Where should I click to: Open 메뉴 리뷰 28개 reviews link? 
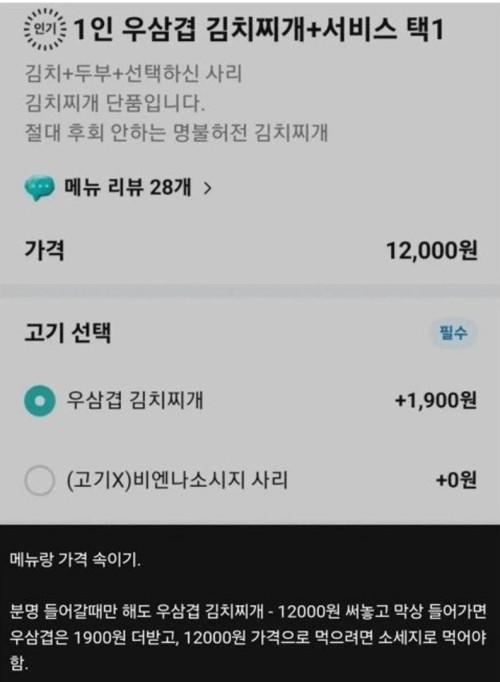click(x=127, y=188)
